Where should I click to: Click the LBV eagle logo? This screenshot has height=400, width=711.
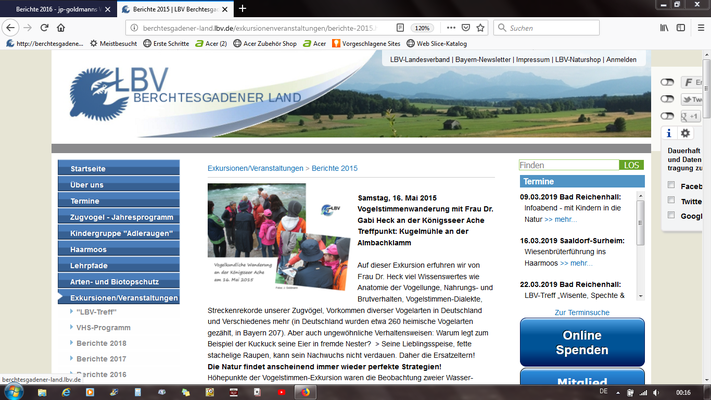pos(99,94)
